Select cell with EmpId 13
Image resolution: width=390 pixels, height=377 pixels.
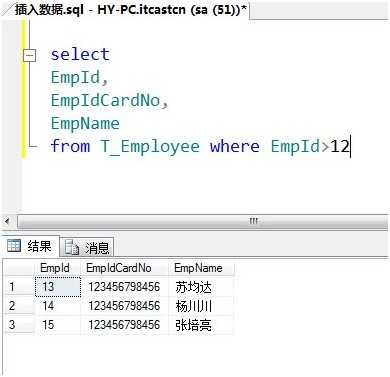[58, 287]
